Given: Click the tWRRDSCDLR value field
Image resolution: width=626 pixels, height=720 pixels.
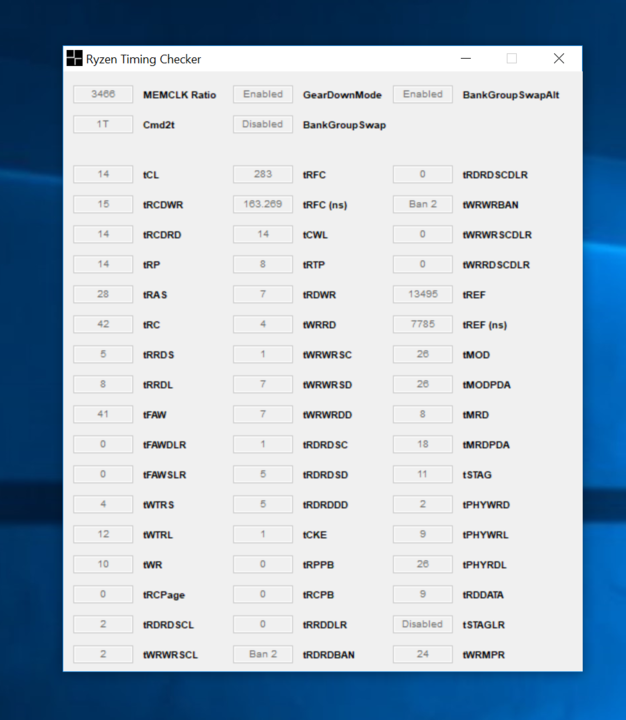Looking at the screenshot, I should tap(423, 264).
